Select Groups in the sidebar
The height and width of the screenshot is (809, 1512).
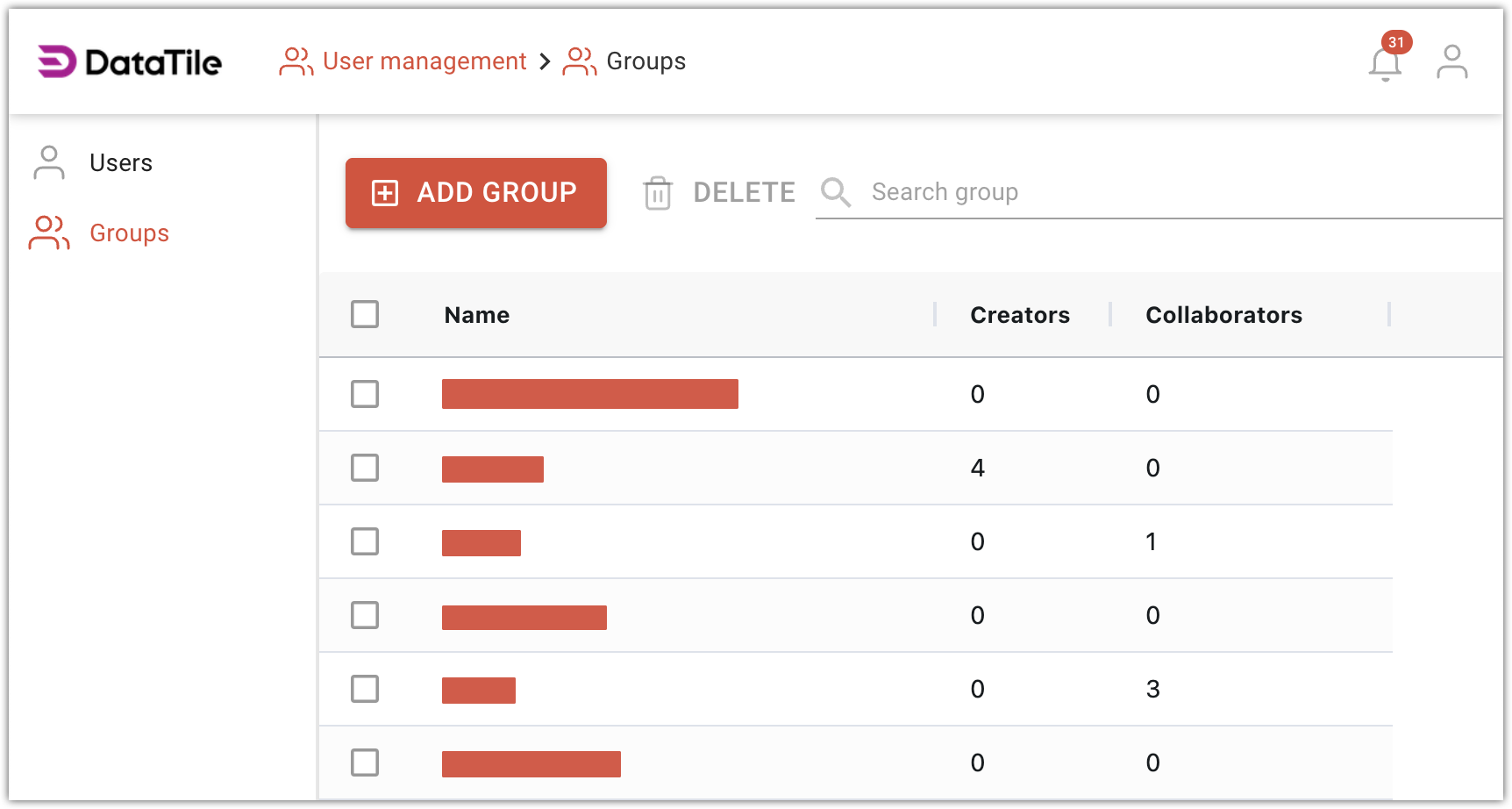[x=129, y=233]
